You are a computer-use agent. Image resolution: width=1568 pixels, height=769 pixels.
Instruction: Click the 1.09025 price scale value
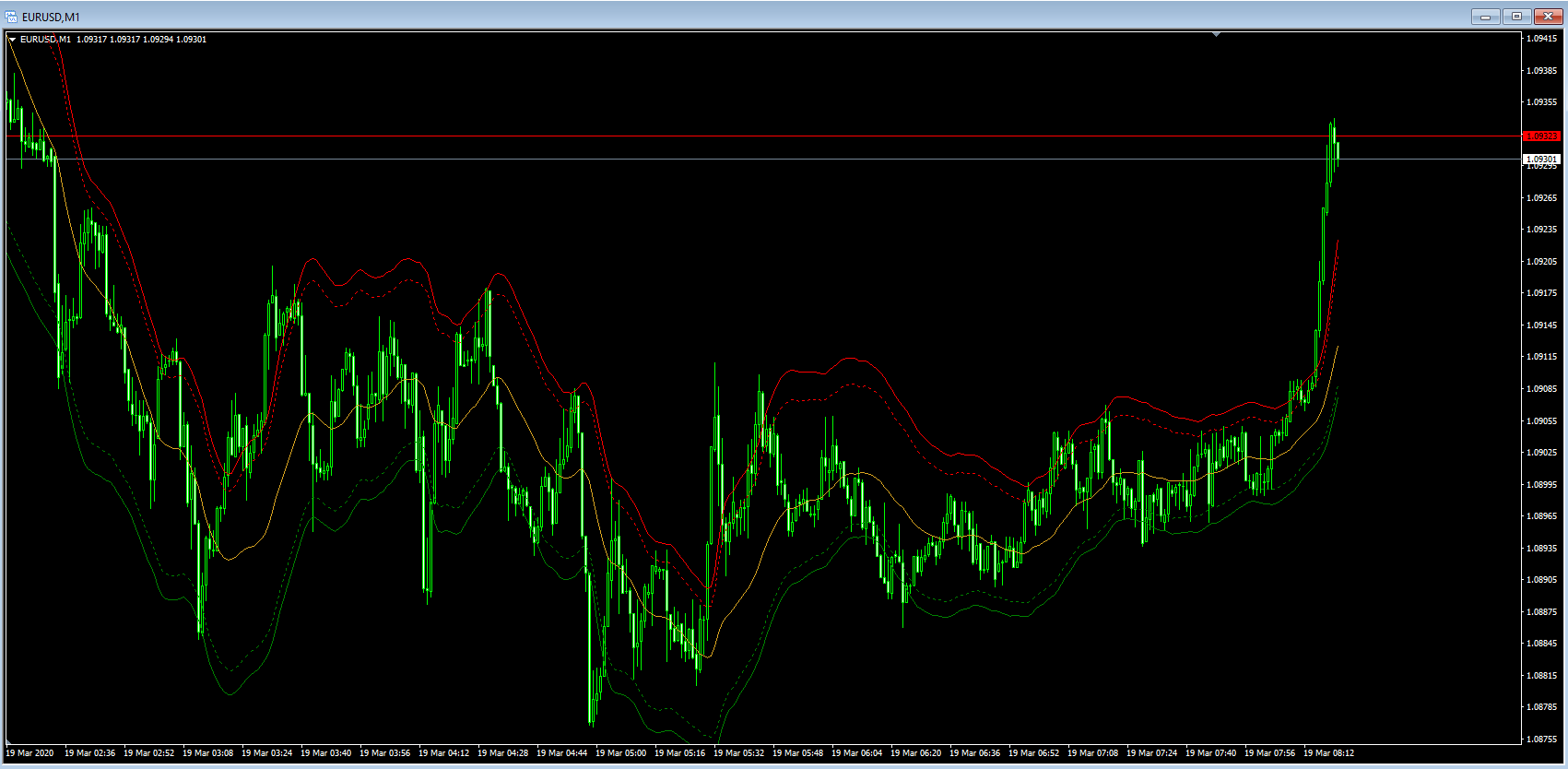click(1542, 453)
